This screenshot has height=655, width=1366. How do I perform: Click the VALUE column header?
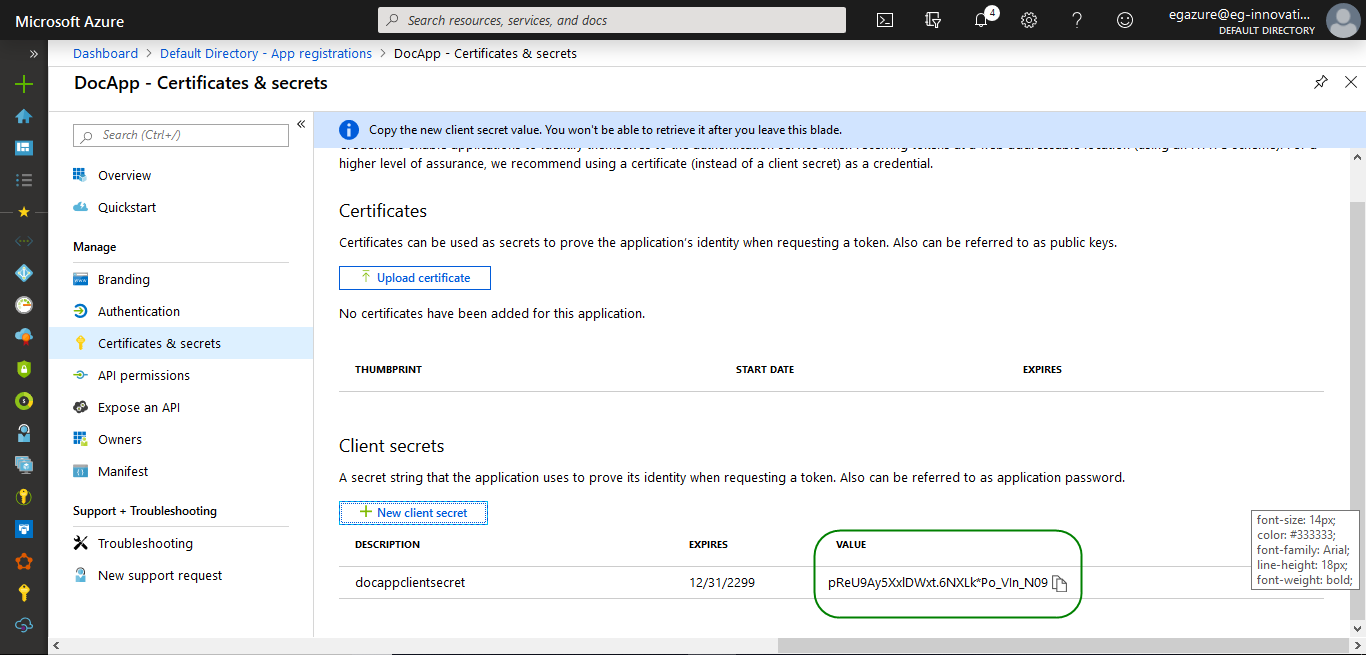coord(851,545)
